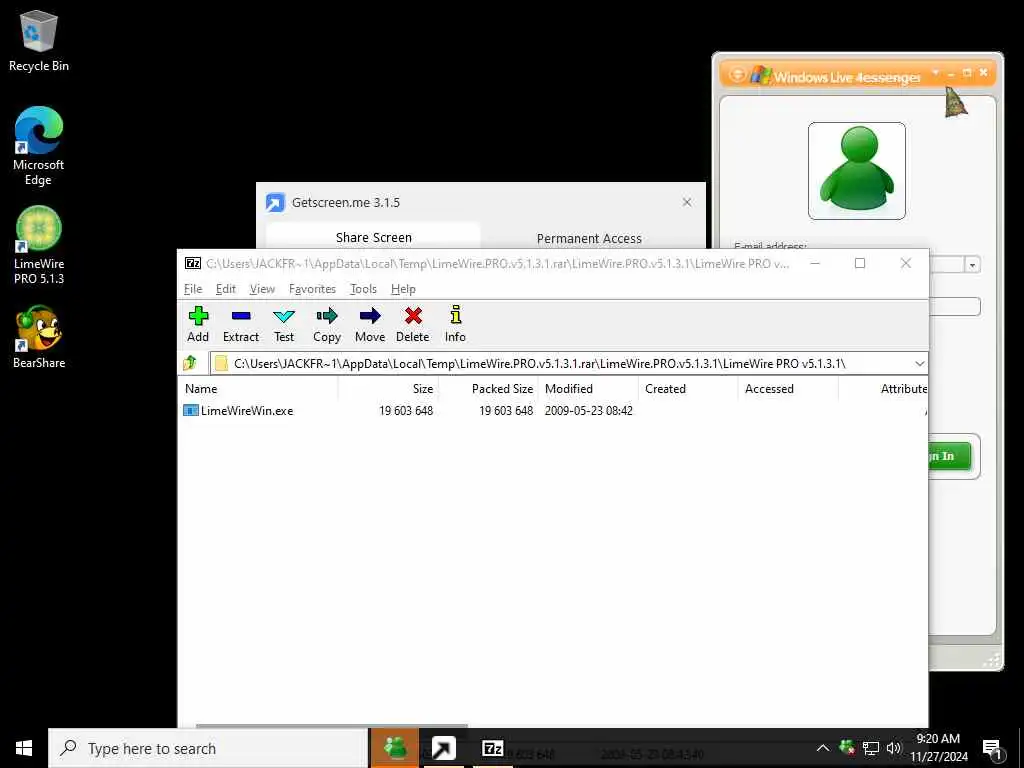The width and height of the screenshot is (1024, 768).
Task: Go up one folder level icon
Action: point(190,362)
